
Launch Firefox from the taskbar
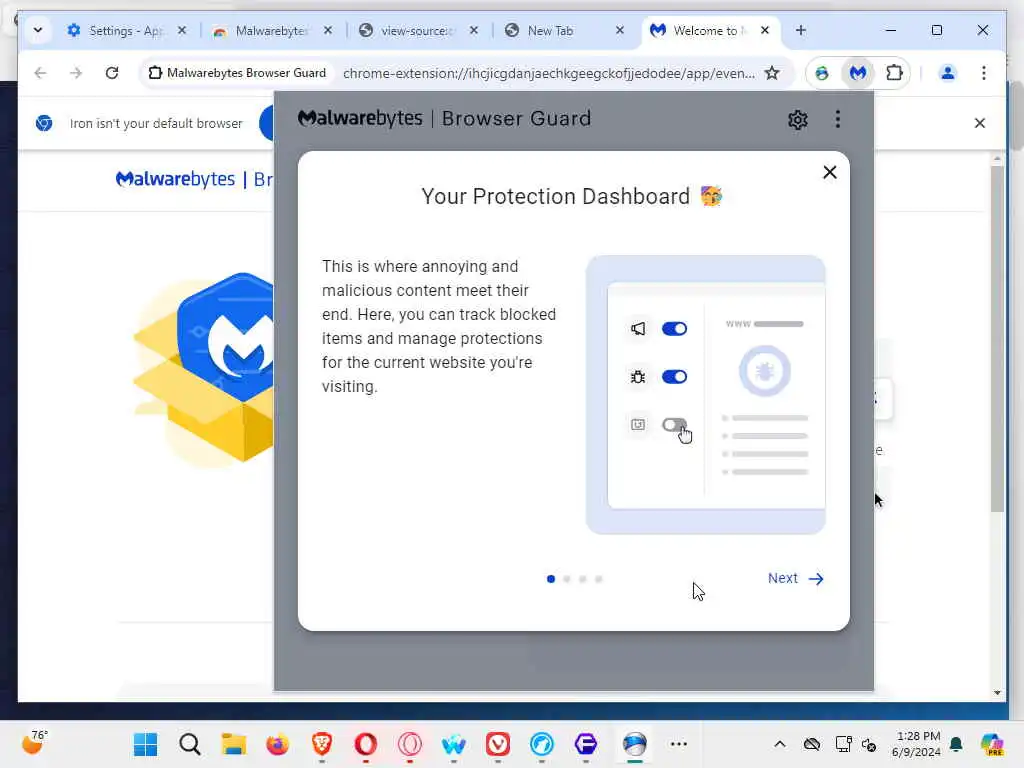[278, 744]
